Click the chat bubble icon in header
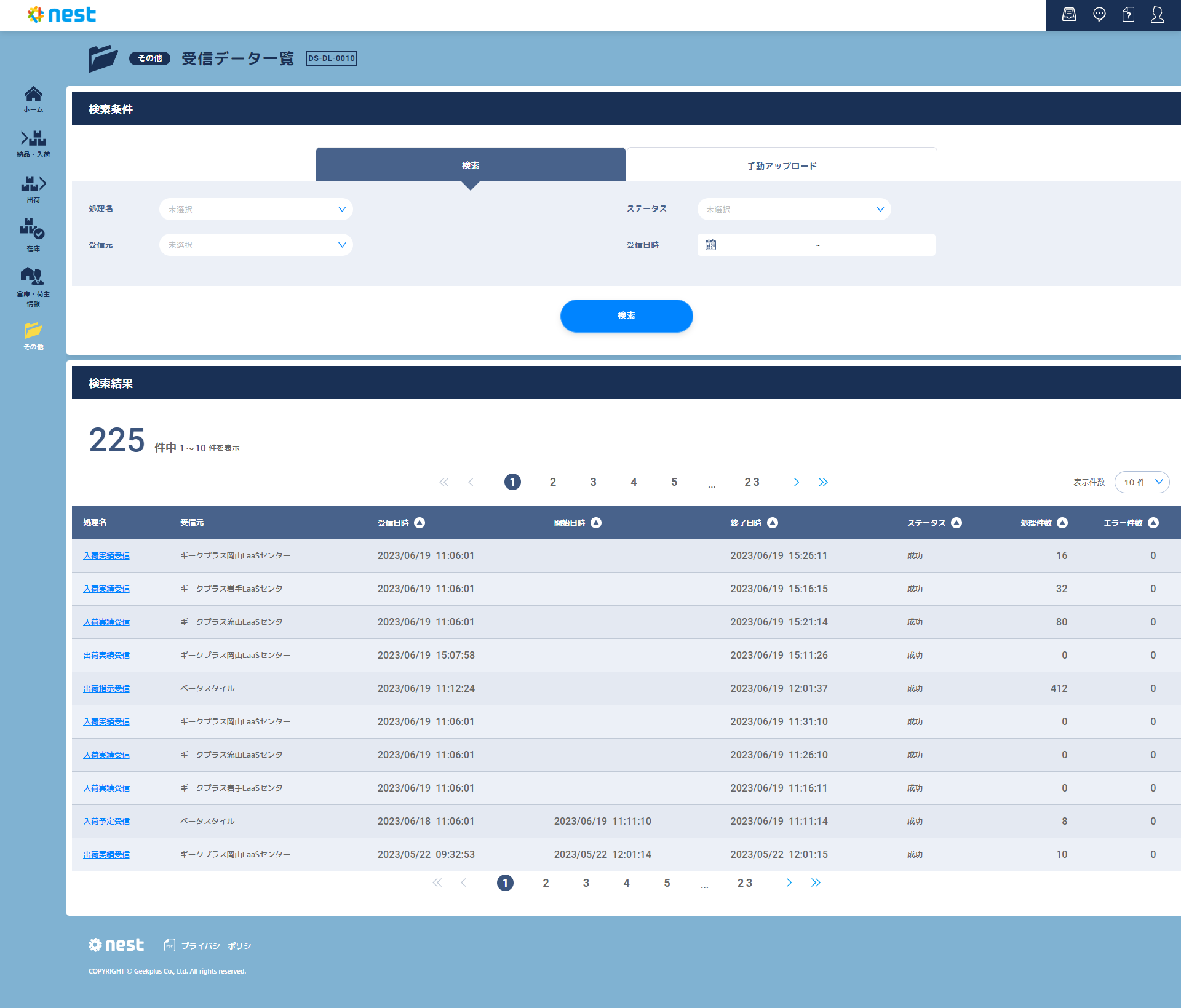The image size is (1181, 1008). tap(1099, 15)
